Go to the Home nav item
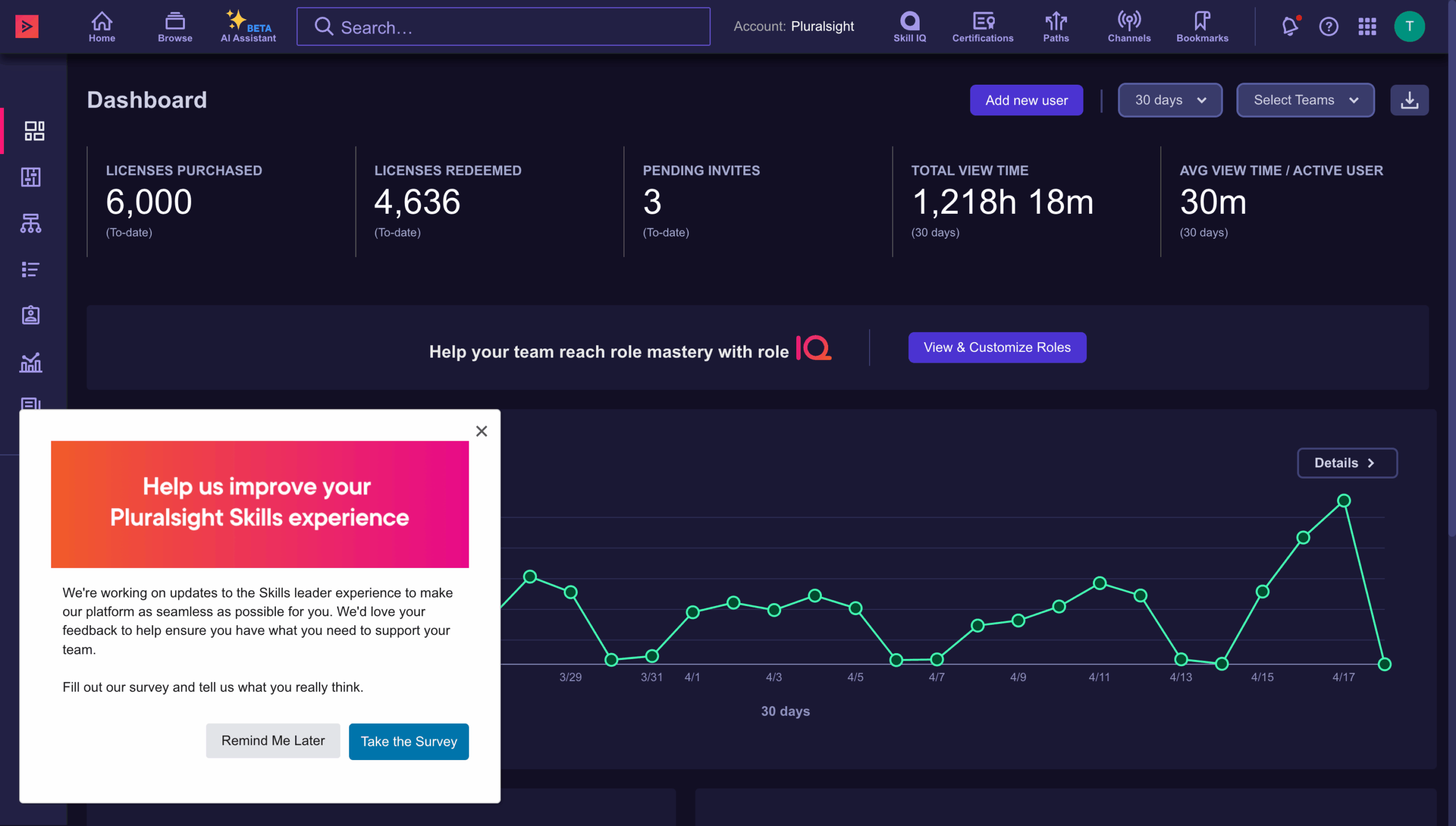Image resolution: width=1456 pixels, height=826 pixels. coord(102,27)
